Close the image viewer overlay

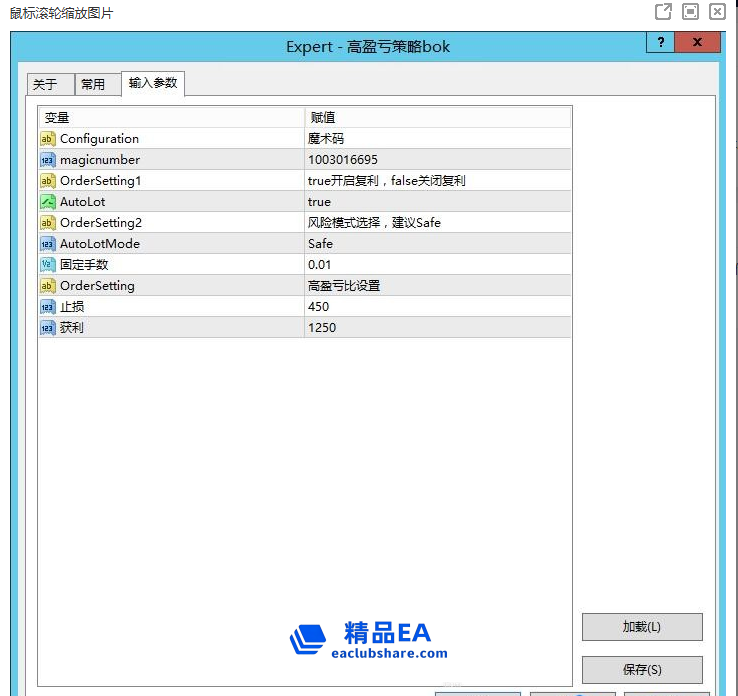[x=717, y=12]
